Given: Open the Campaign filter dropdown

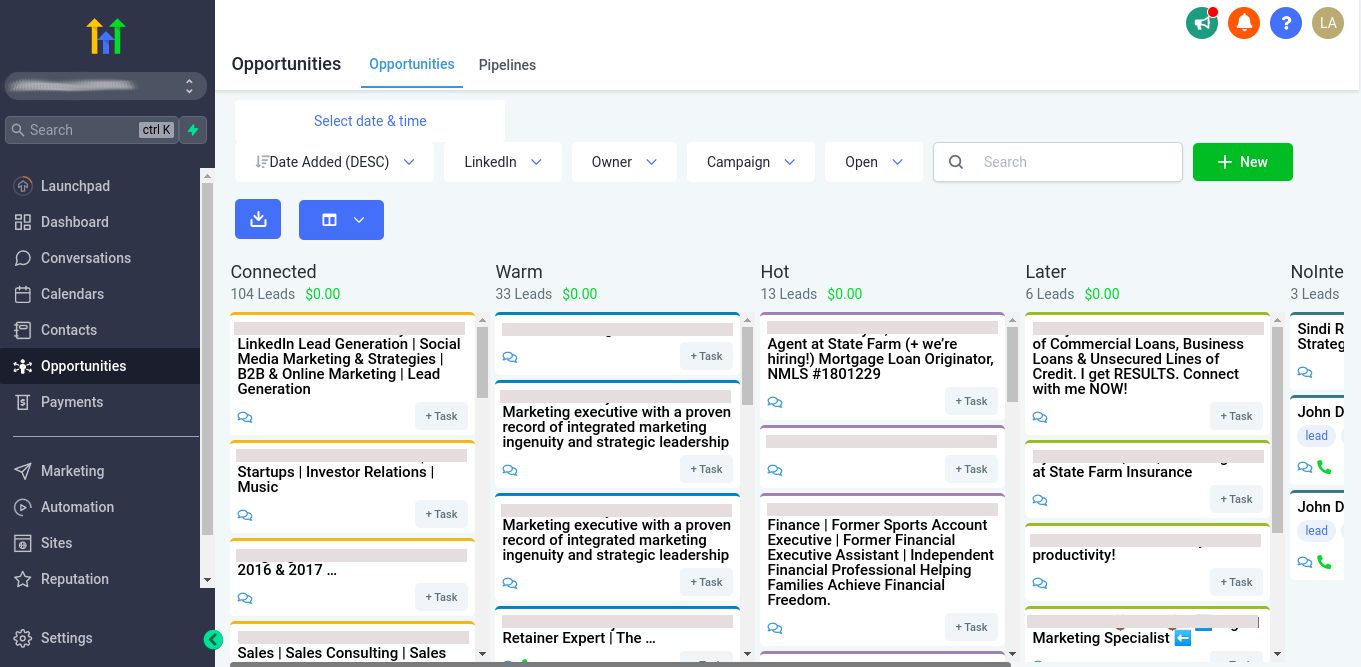Looking at the screenshot, I should [x=750, y=162].
